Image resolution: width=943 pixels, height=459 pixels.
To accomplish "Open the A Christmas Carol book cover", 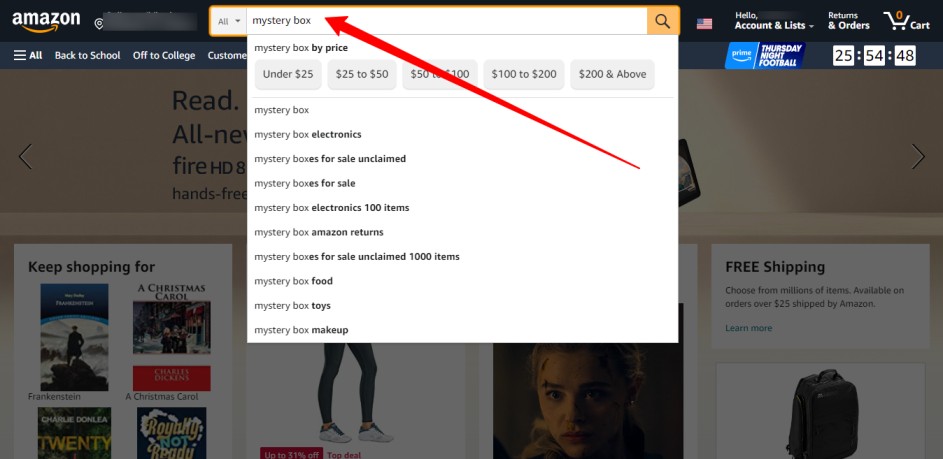I will coord(172,337).
